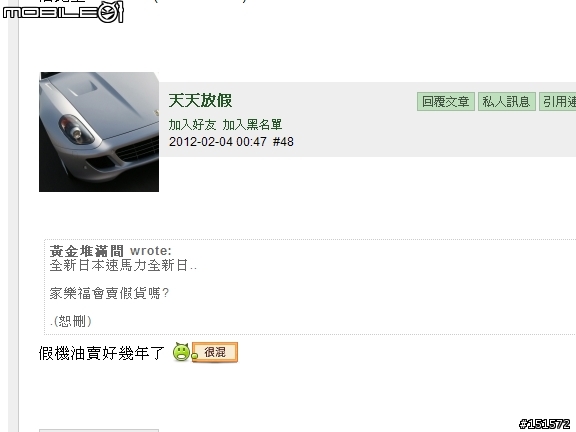Screen dimensions: 576x432
Task: Click the post text 假機油賣好幾年了
Action: click(x=102, y=353)
